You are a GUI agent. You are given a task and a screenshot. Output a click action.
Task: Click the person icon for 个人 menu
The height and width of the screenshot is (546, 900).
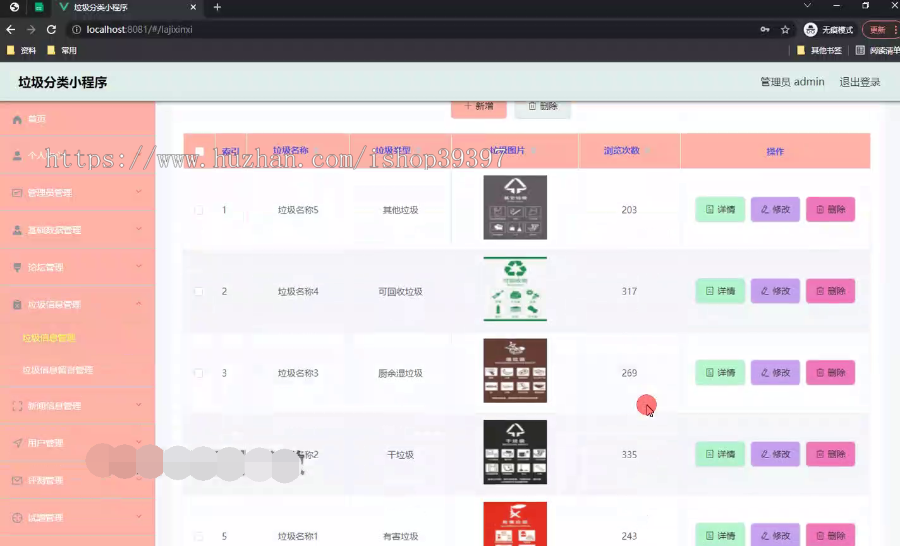coord(17,156)
